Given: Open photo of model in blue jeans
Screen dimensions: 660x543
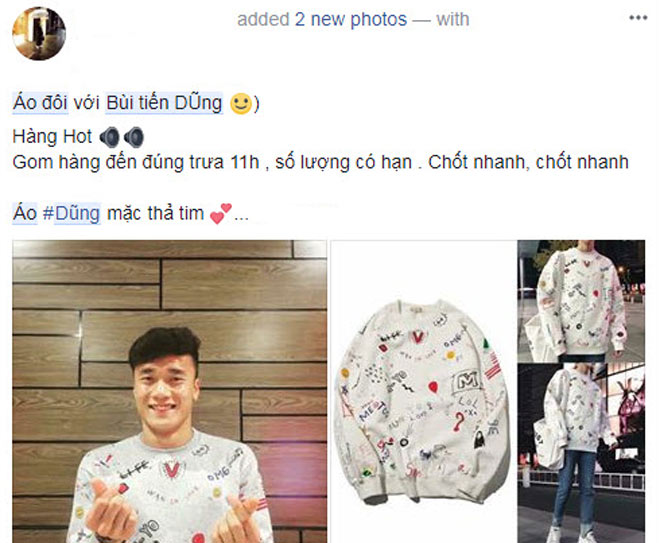Looking at the screenshot, I should pos(581,453).
